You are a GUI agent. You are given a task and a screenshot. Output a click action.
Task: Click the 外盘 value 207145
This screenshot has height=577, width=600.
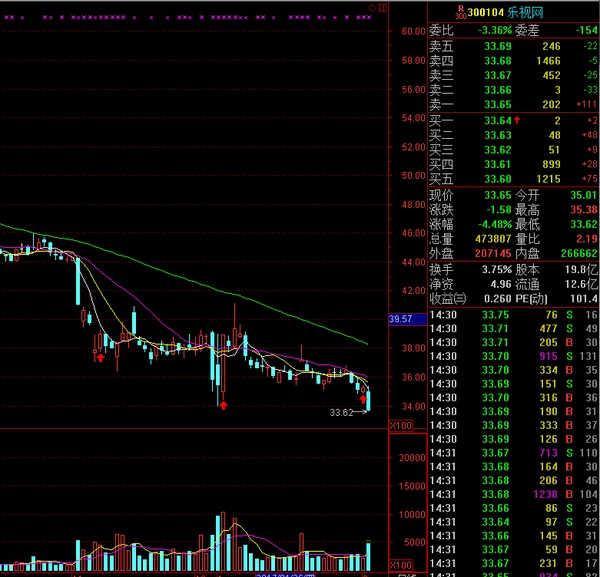[x=493, y=253]
